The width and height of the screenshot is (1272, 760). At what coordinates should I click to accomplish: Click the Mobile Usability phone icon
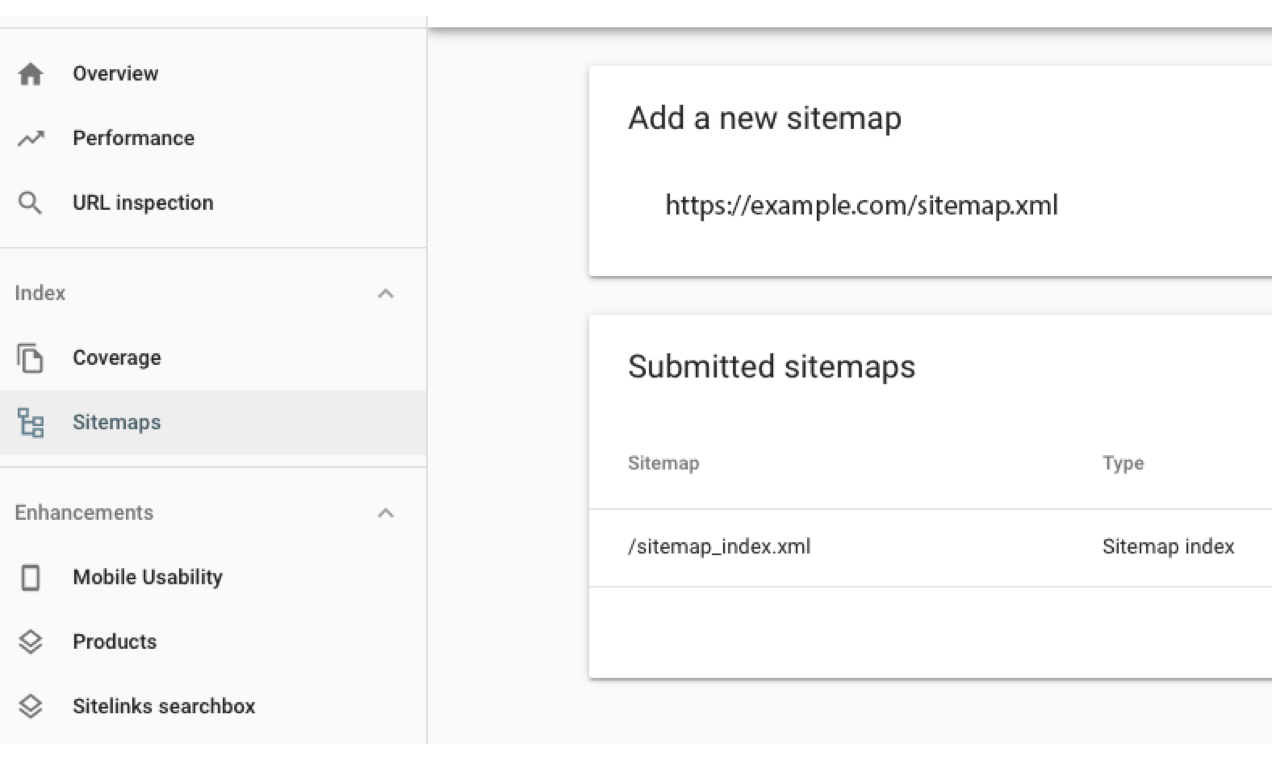32,578
